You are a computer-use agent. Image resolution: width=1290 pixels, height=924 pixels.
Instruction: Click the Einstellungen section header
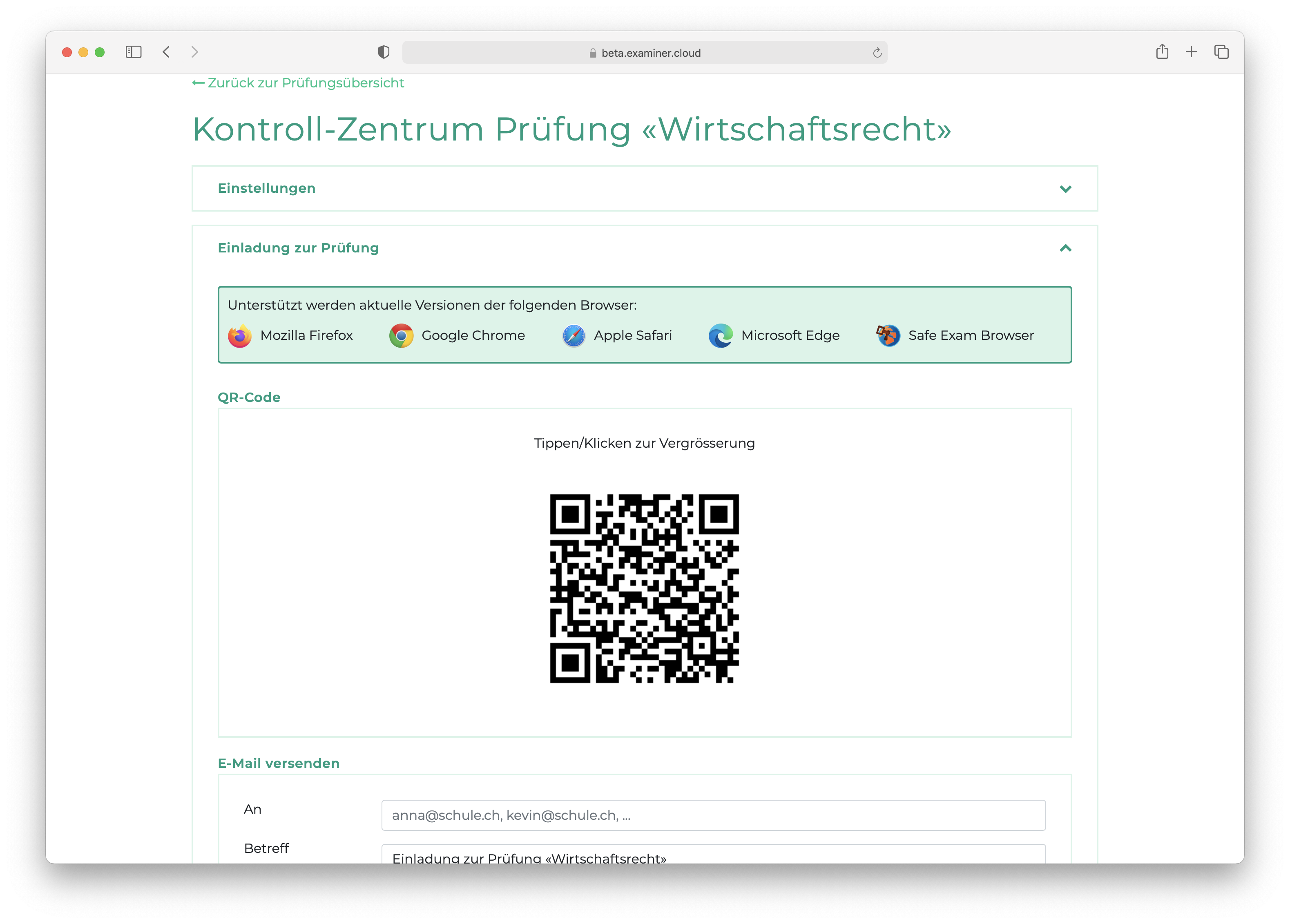click(267, 188)
